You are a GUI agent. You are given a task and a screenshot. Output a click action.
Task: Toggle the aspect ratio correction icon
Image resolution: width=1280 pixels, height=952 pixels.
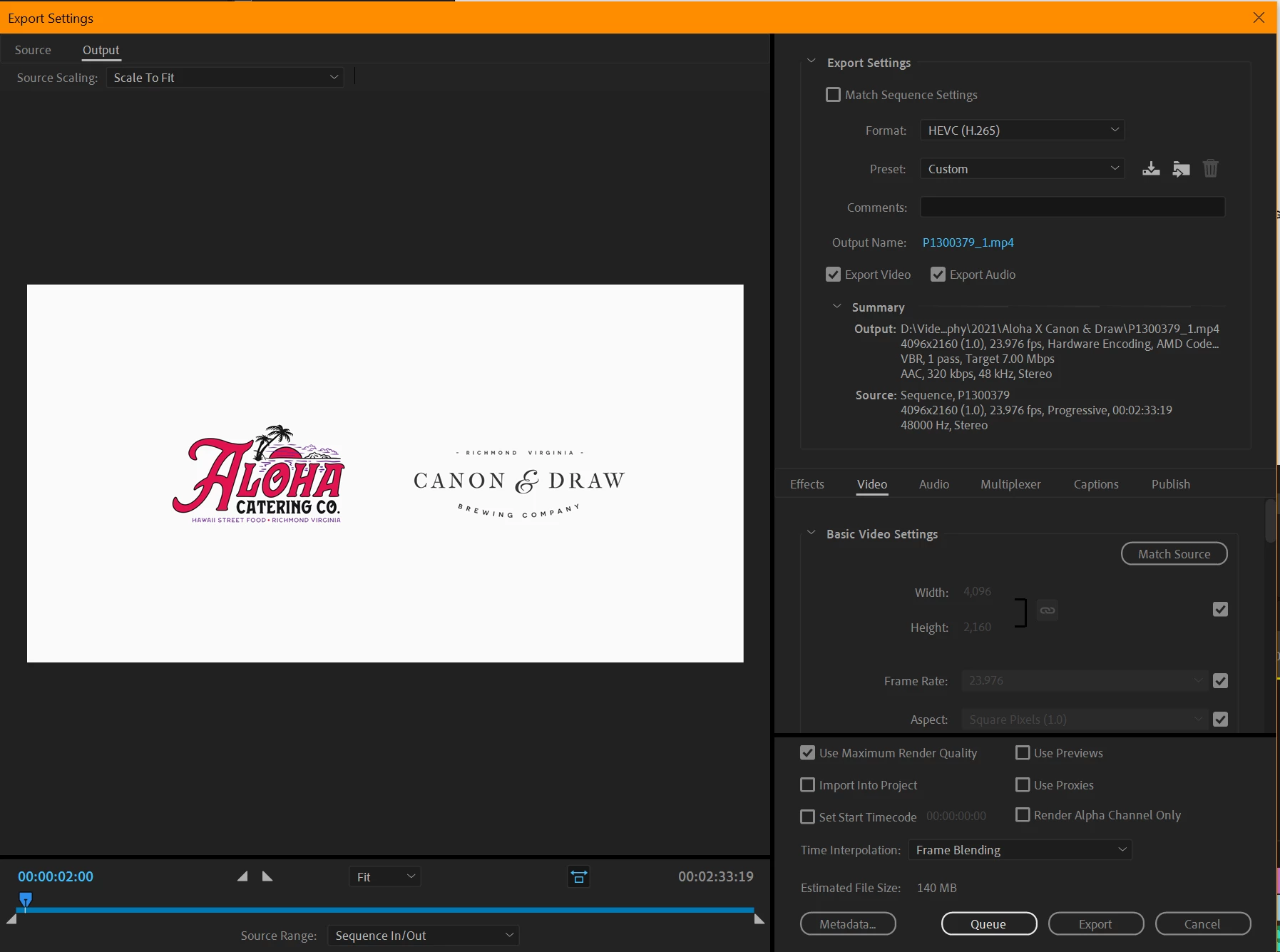[x=578, y=876]
